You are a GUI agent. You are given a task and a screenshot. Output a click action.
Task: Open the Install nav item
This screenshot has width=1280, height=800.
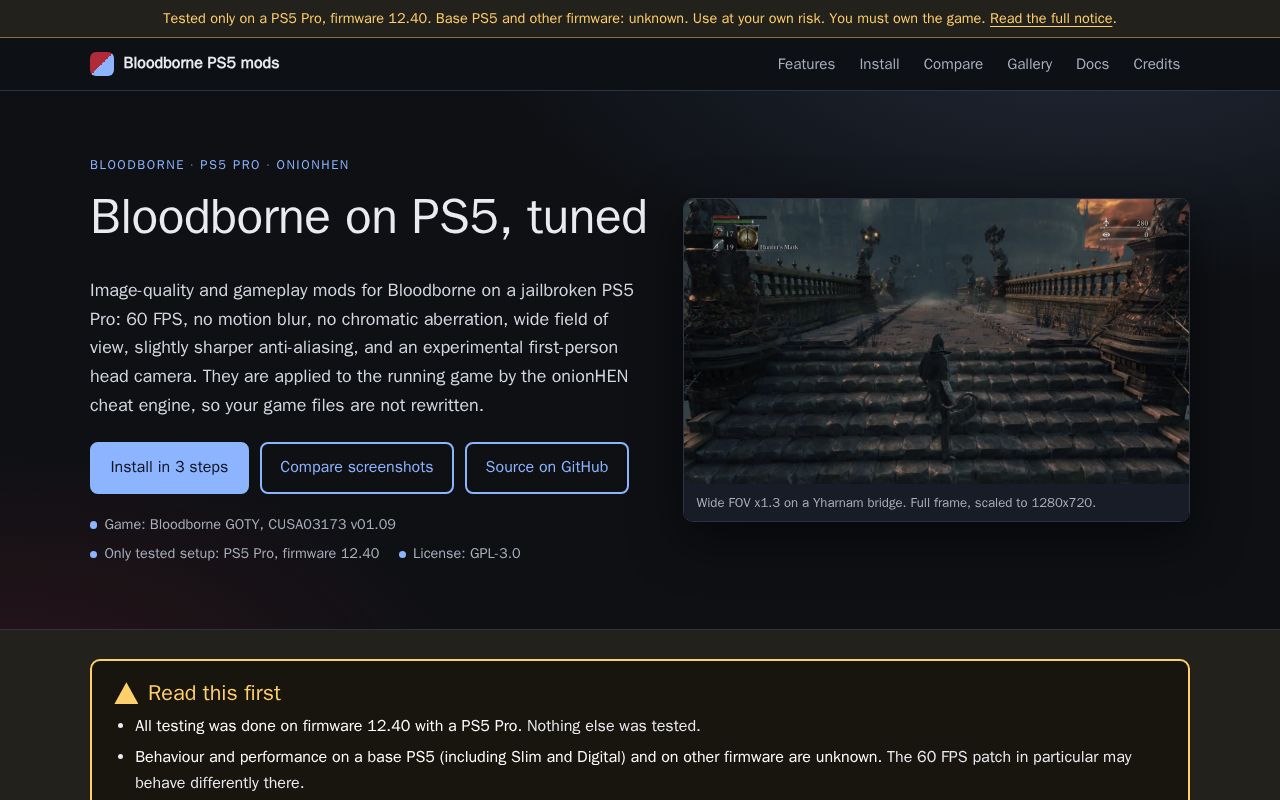pyautogui.click(x=879, y=64)
